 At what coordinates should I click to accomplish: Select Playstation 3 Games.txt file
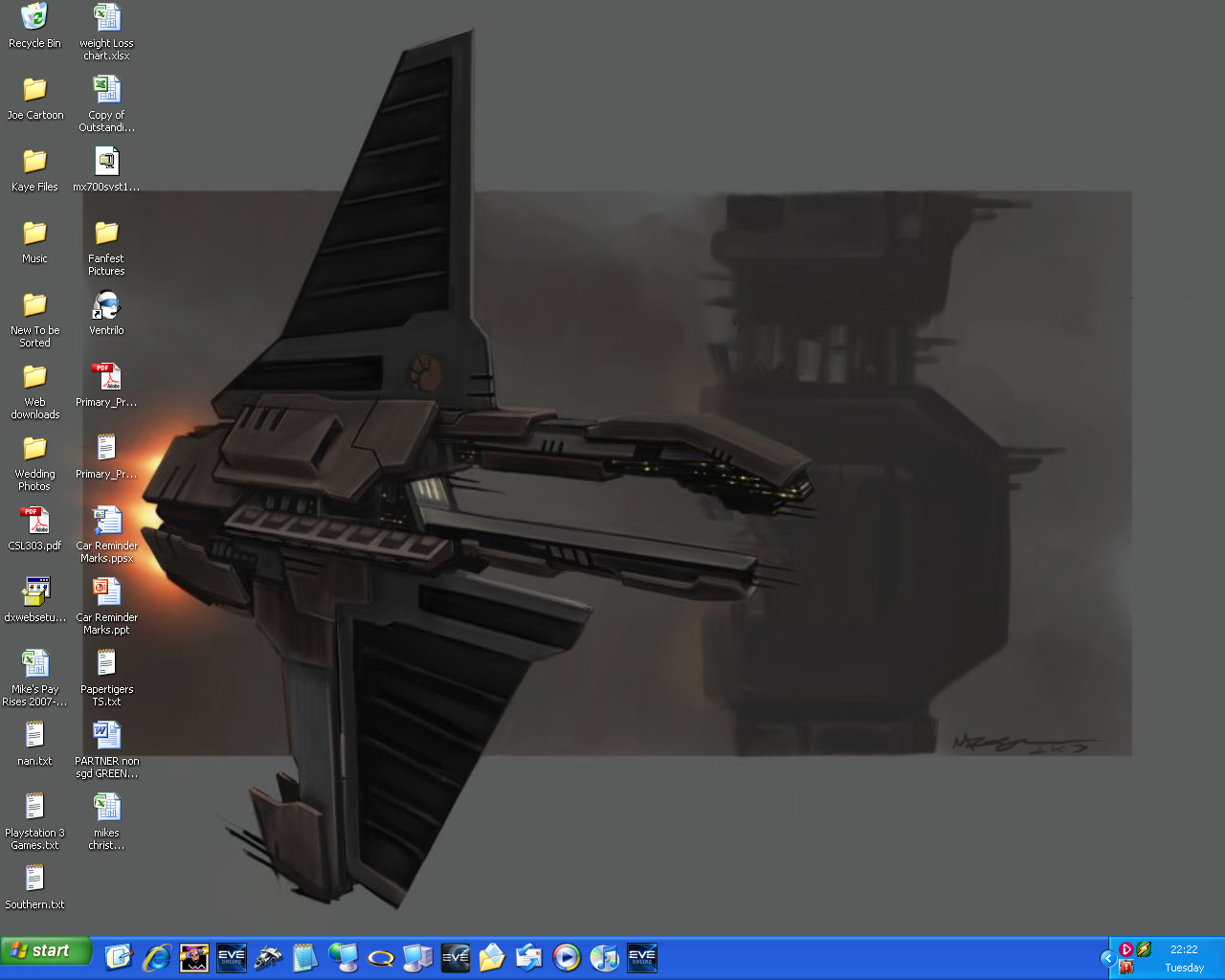click(x=34, y=821)
